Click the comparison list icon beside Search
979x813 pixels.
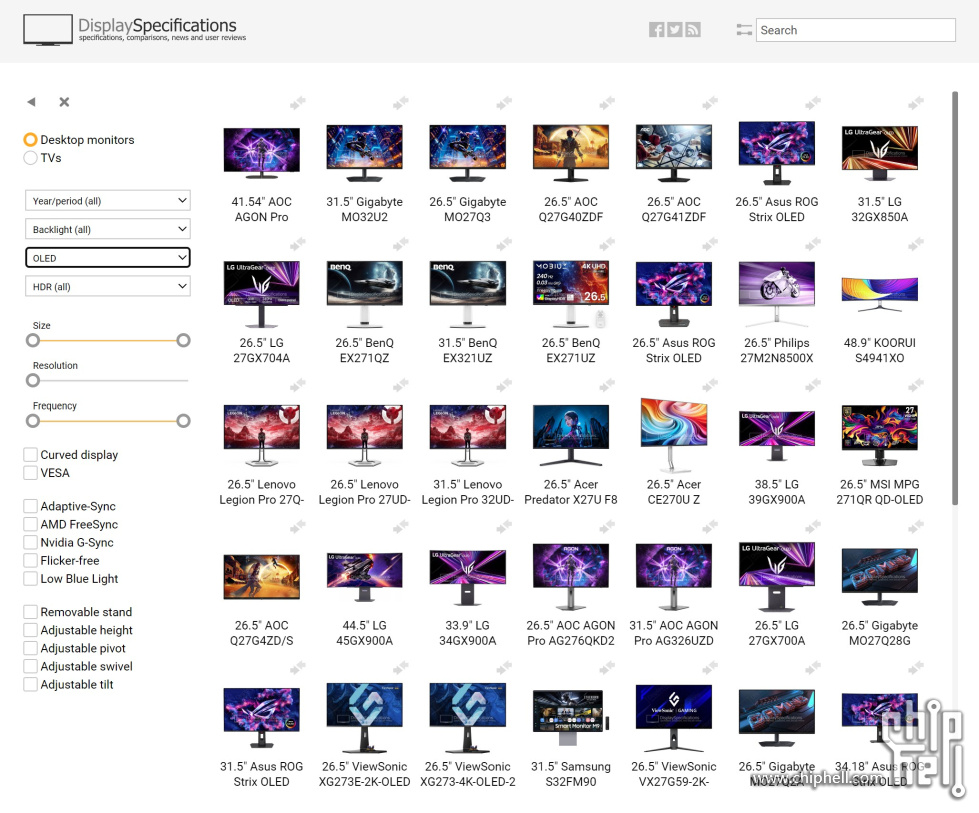coord(743,30)
